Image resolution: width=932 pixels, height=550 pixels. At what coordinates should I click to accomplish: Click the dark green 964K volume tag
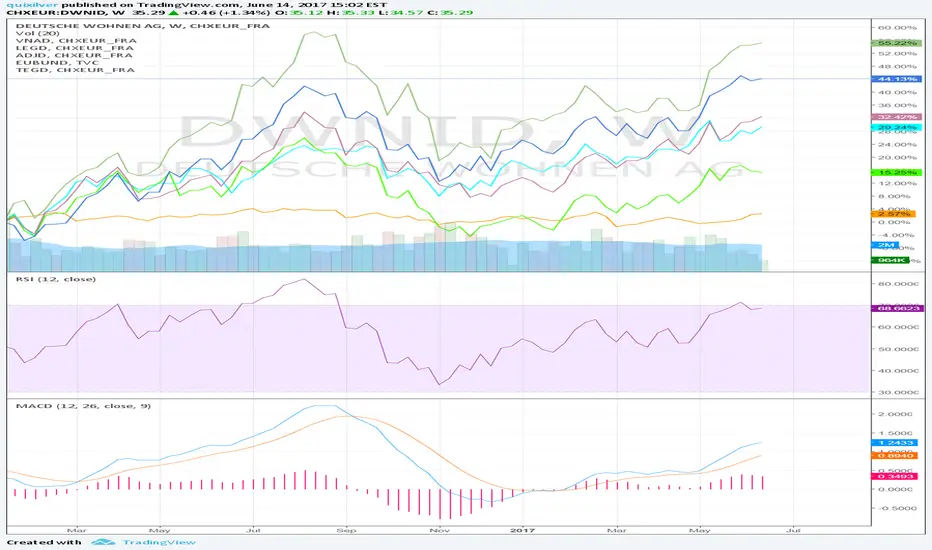click(890, 260)
